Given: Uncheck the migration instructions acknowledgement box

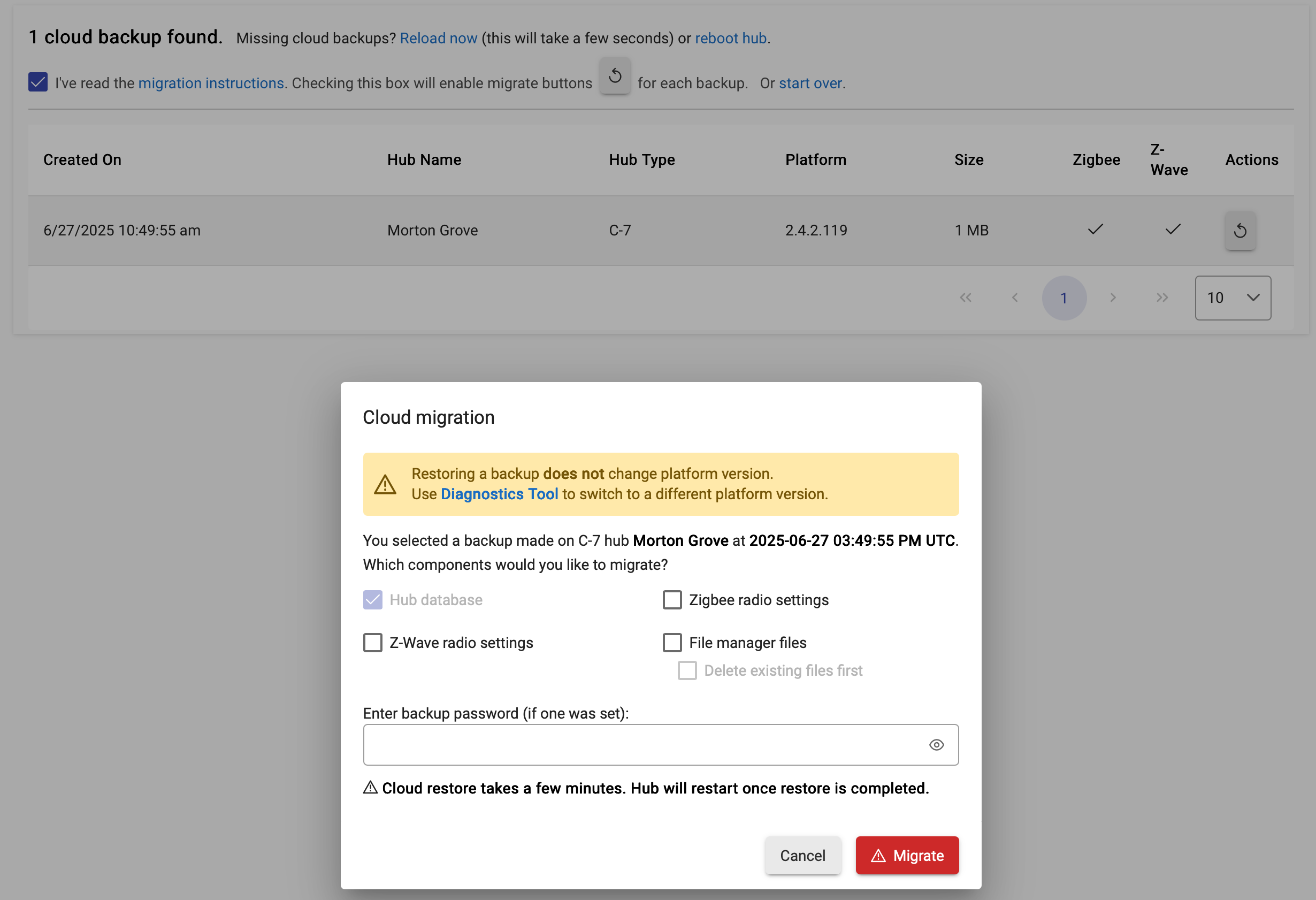Looking at the screenshot, I should click(x=38, y=82).
